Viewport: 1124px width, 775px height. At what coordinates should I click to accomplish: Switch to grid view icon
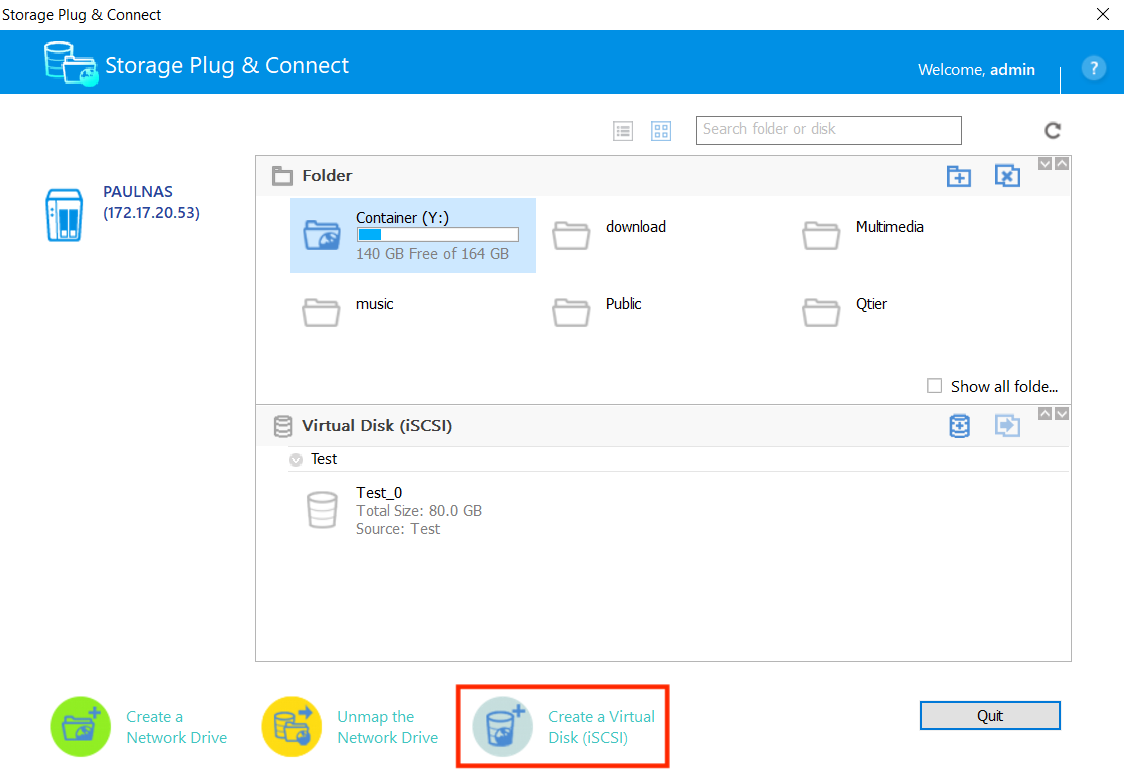(661, 130)
